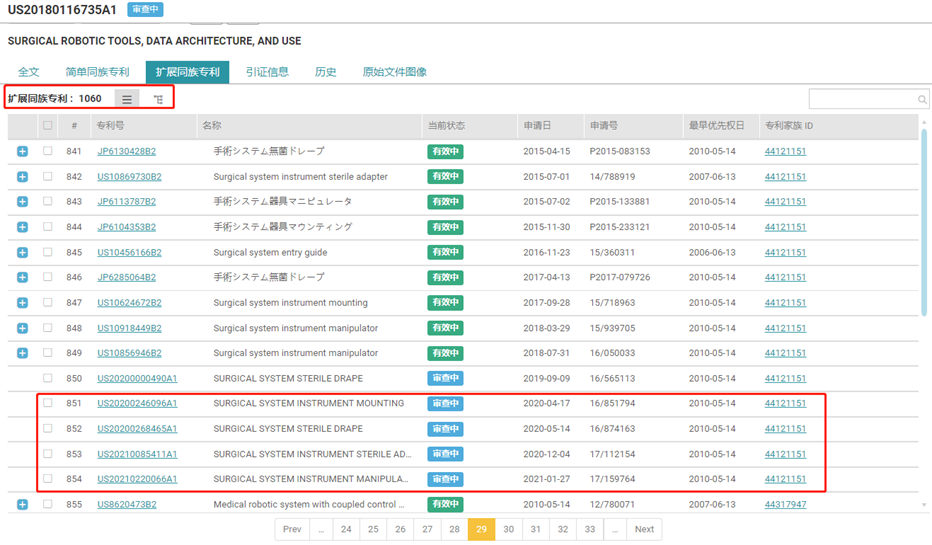Switch to tree view icon

(158, 99)
